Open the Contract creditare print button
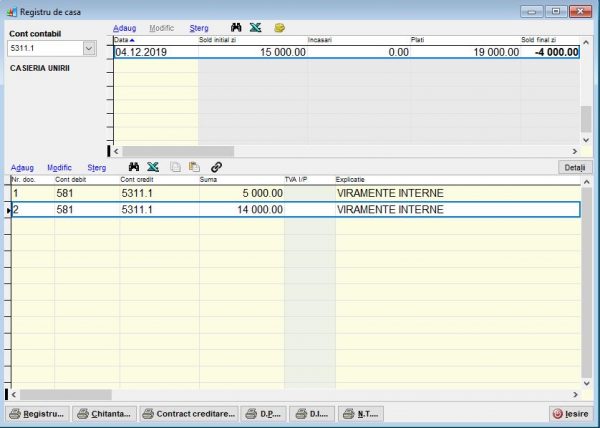The width and height of the screenshot is (600, 428). [190, 413]
